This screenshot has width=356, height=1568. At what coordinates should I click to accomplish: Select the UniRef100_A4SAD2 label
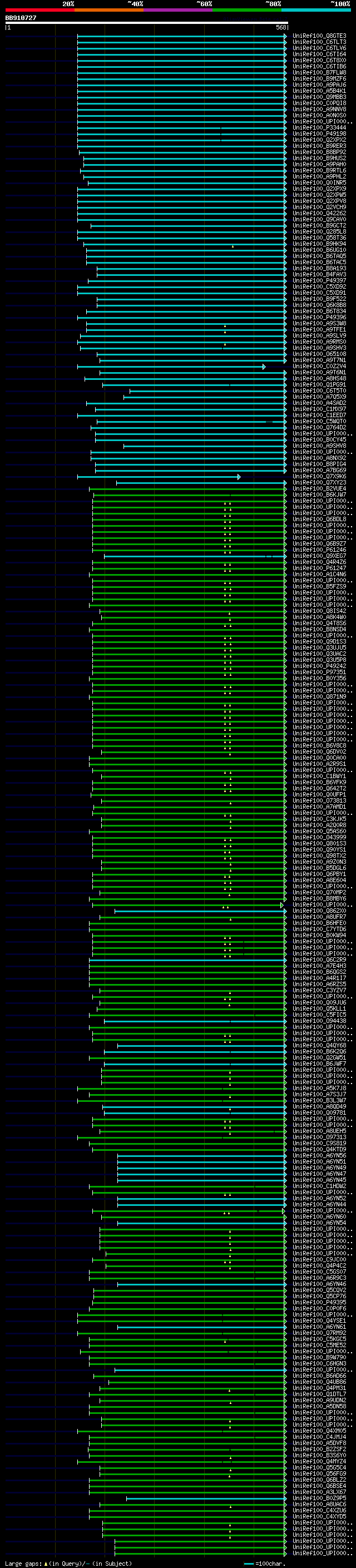319,403
